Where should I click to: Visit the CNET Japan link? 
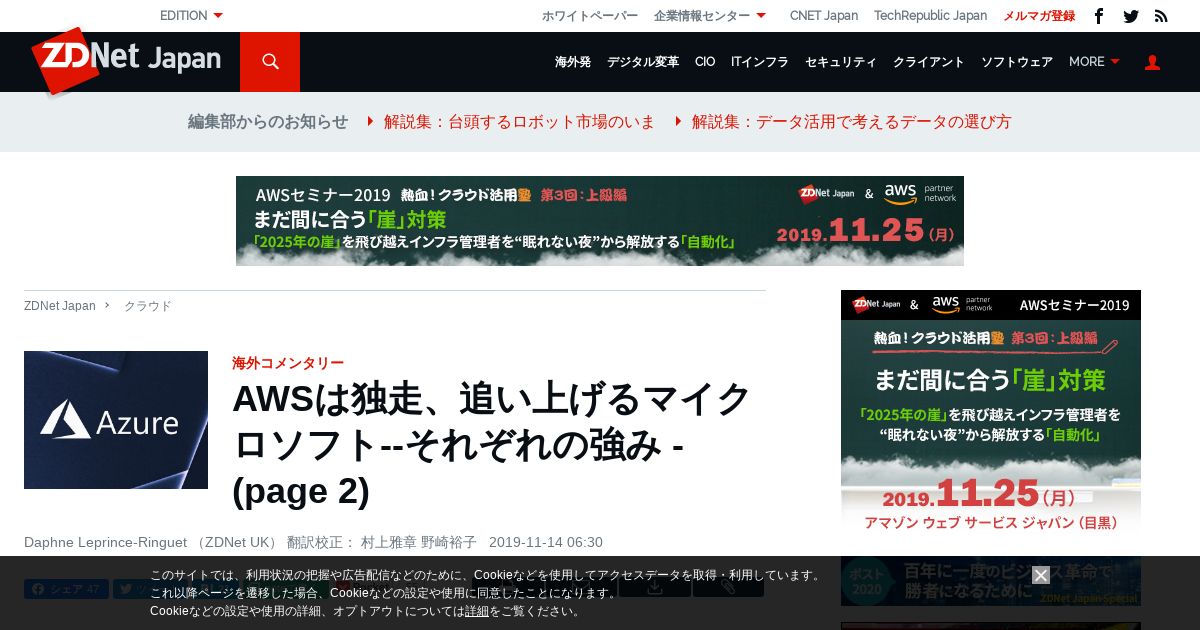pos(824,15)
